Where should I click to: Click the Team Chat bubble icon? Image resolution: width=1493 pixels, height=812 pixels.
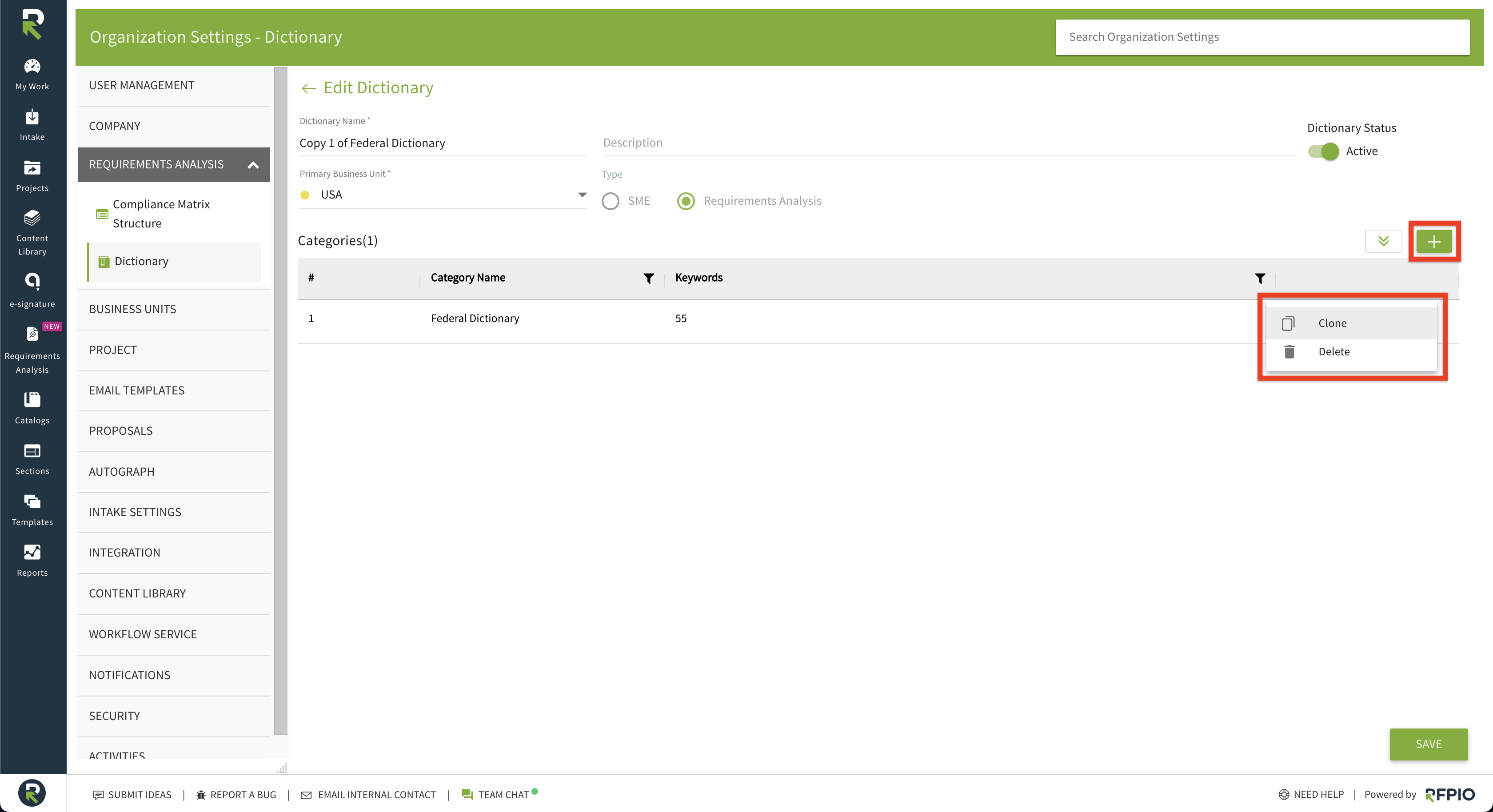[x=467, y=794]
